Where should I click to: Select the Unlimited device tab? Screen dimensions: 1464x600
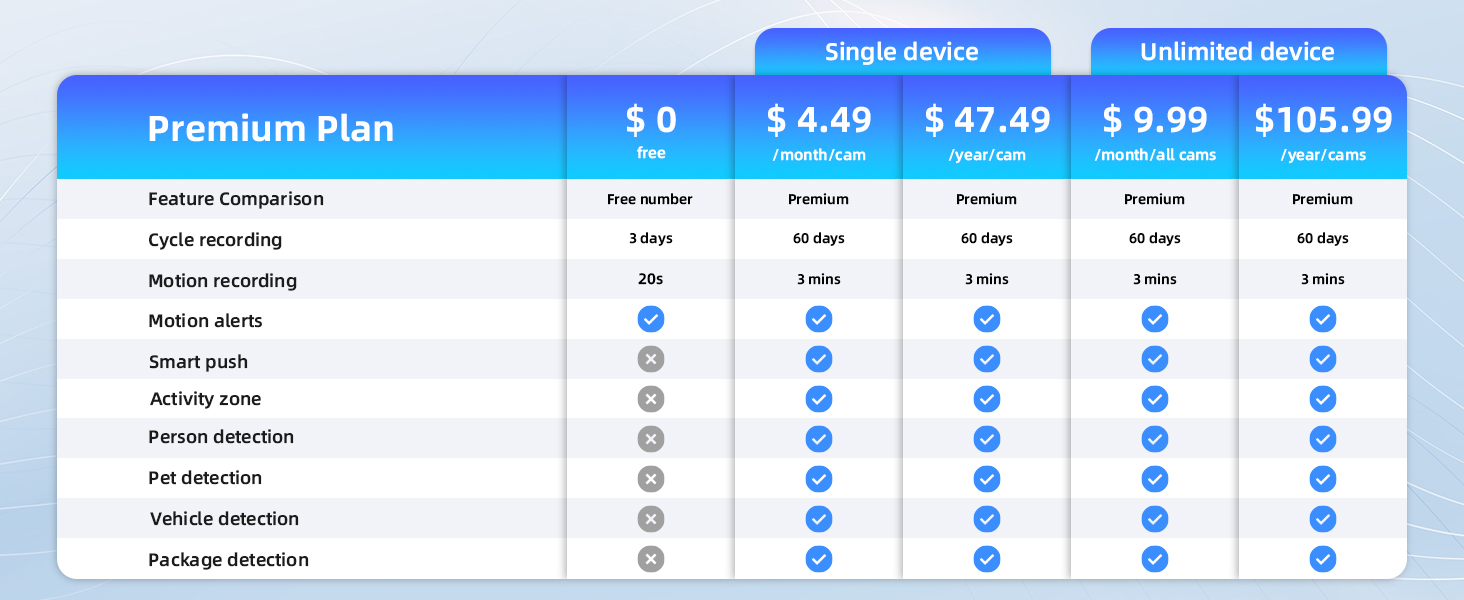[x=1238, y=52]
